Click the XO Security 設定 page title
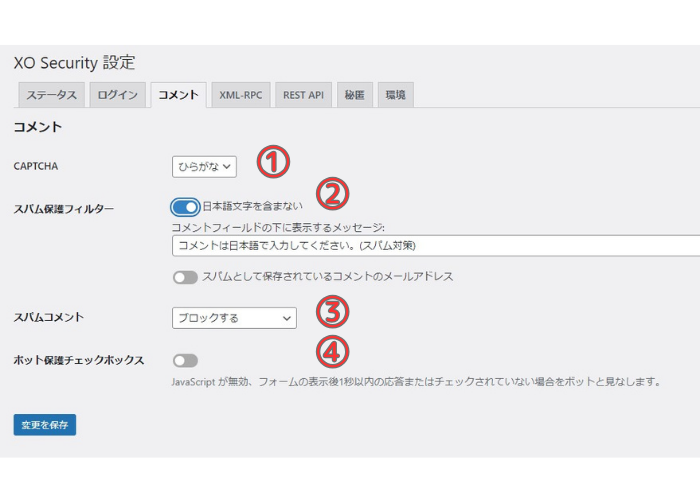The image size is (700, 500). click(x=74, y=62)
